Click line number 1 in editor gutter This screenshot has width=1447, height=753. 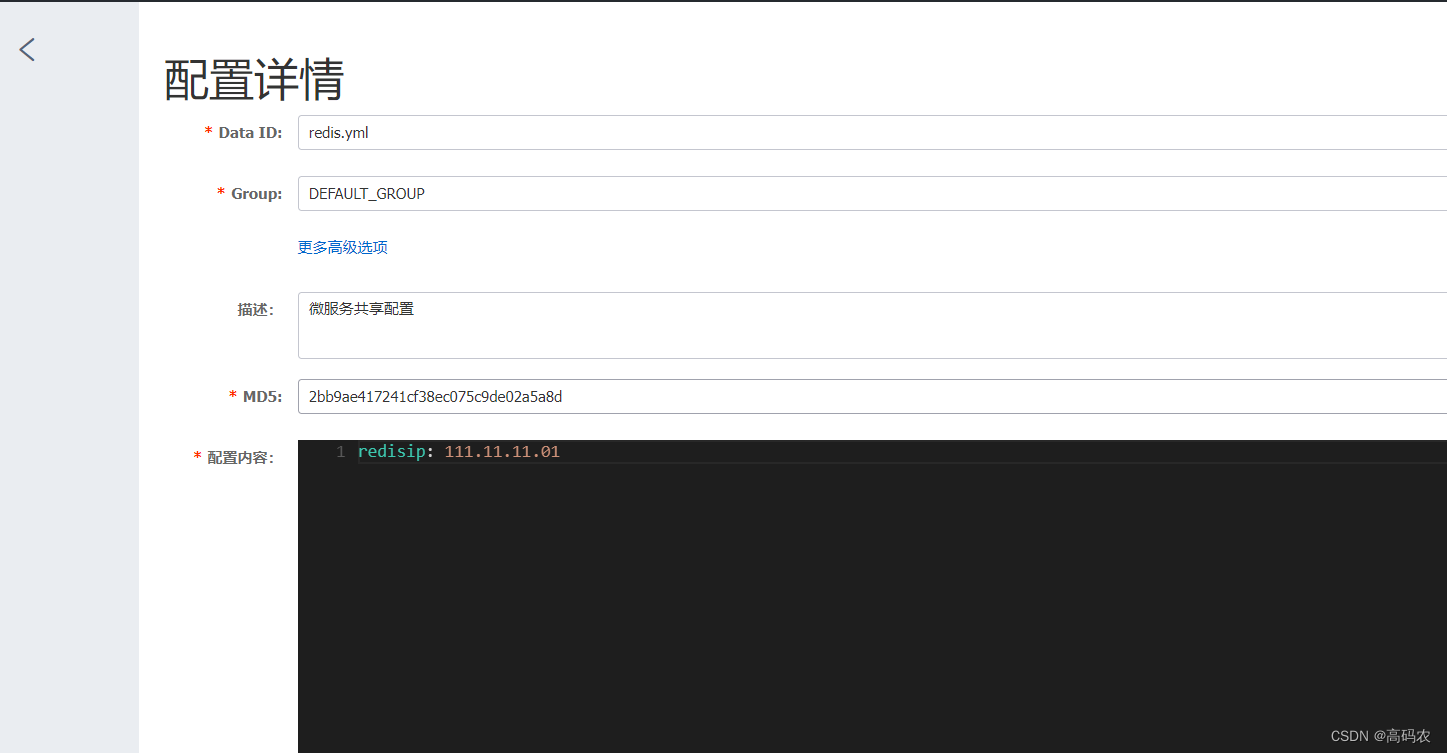coord(340,452)
